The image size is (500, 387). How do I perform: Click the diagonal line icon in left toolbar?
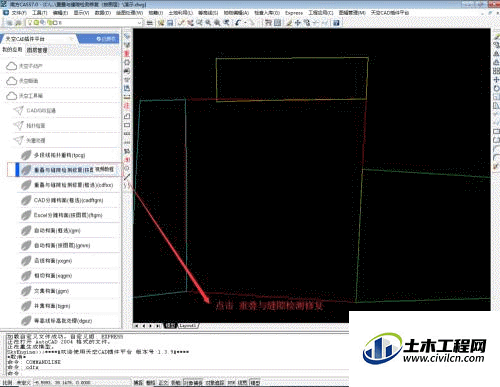point(127,177)
